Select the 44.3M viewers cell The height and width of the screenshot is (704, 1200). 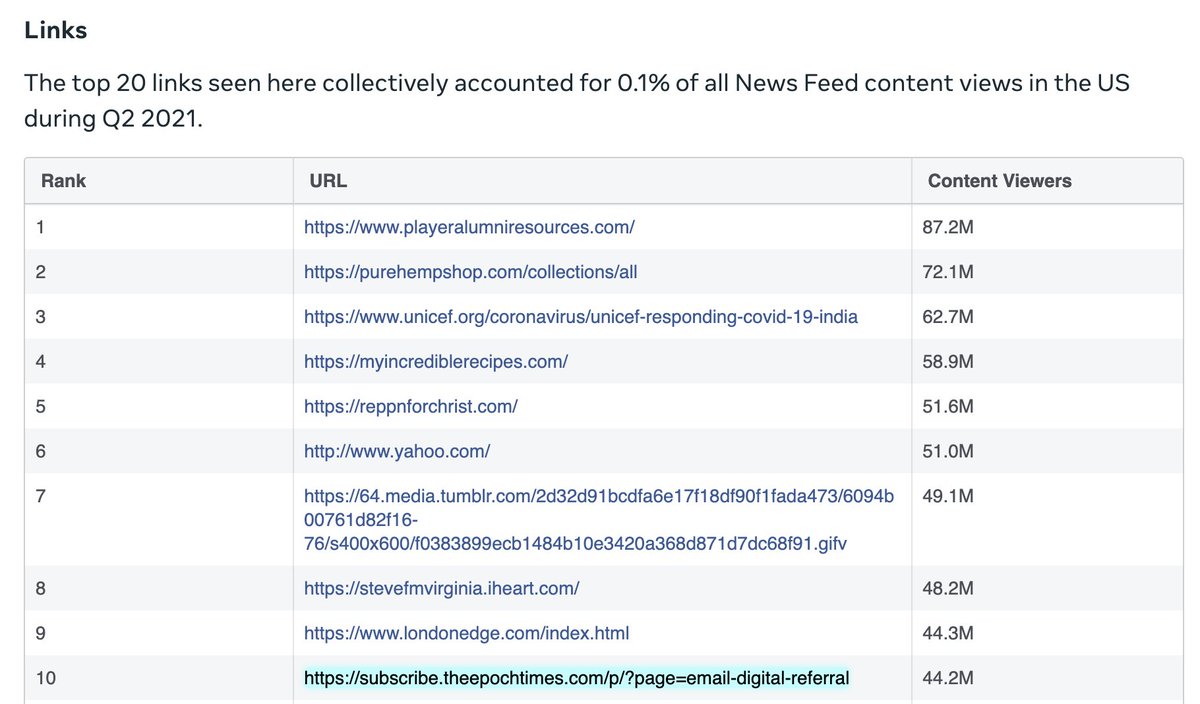(1047, 633)
